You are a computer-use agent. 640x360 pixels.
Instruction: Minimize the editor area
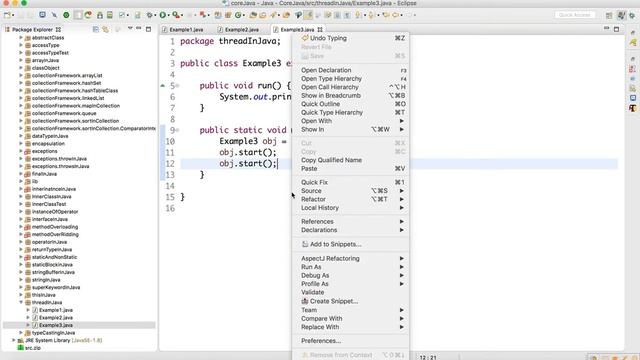(607, 29)
